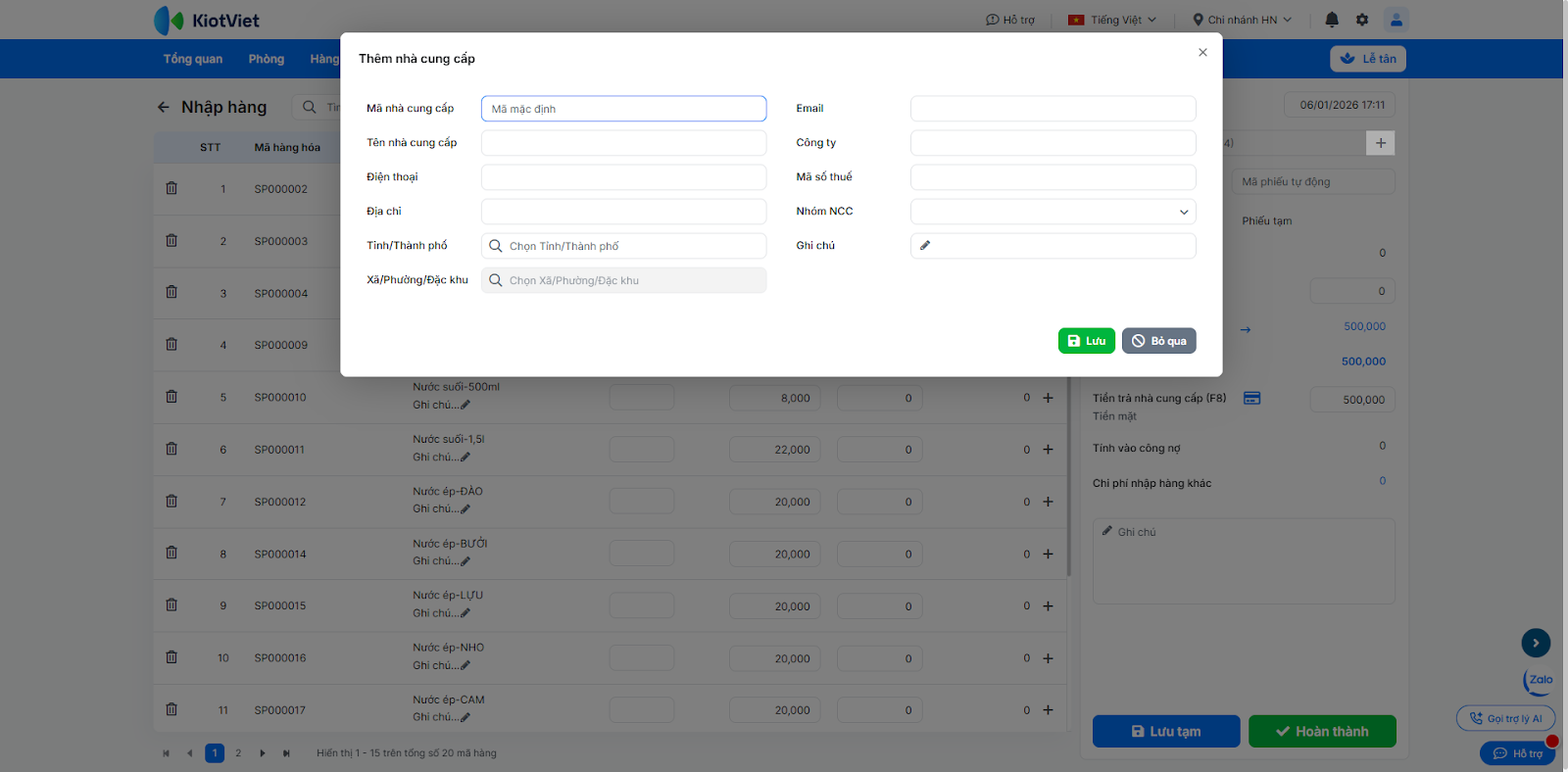Click the payment card icon near Tiền trả
The height and width of the screenshot is (772, 1568).
pos(1251,398)
